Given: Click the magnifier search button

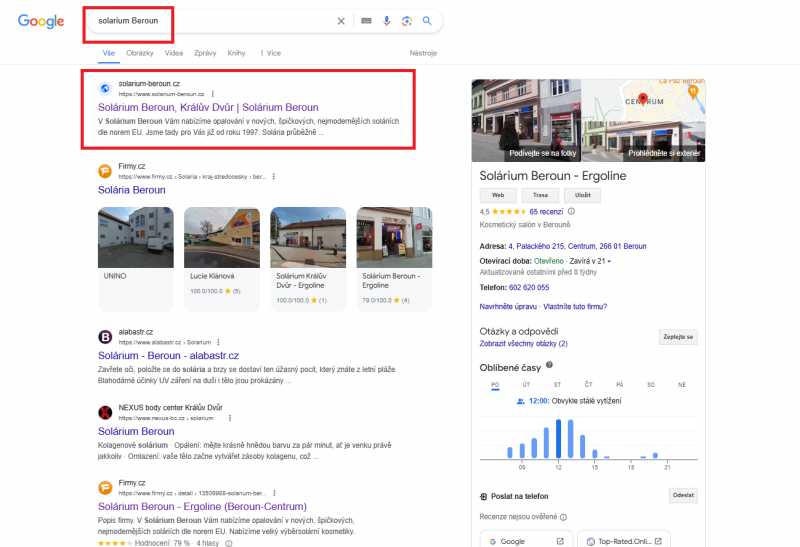Looking at the screenshot, I should coord(427,21).
